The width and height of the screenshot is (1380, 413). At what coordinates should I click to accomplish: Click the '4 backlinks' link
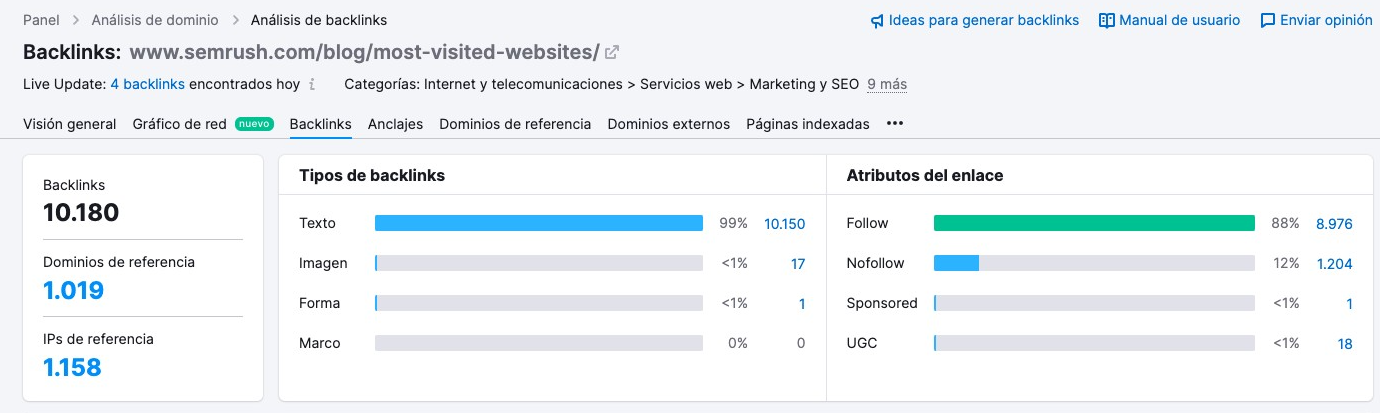(x=147, y=85)
